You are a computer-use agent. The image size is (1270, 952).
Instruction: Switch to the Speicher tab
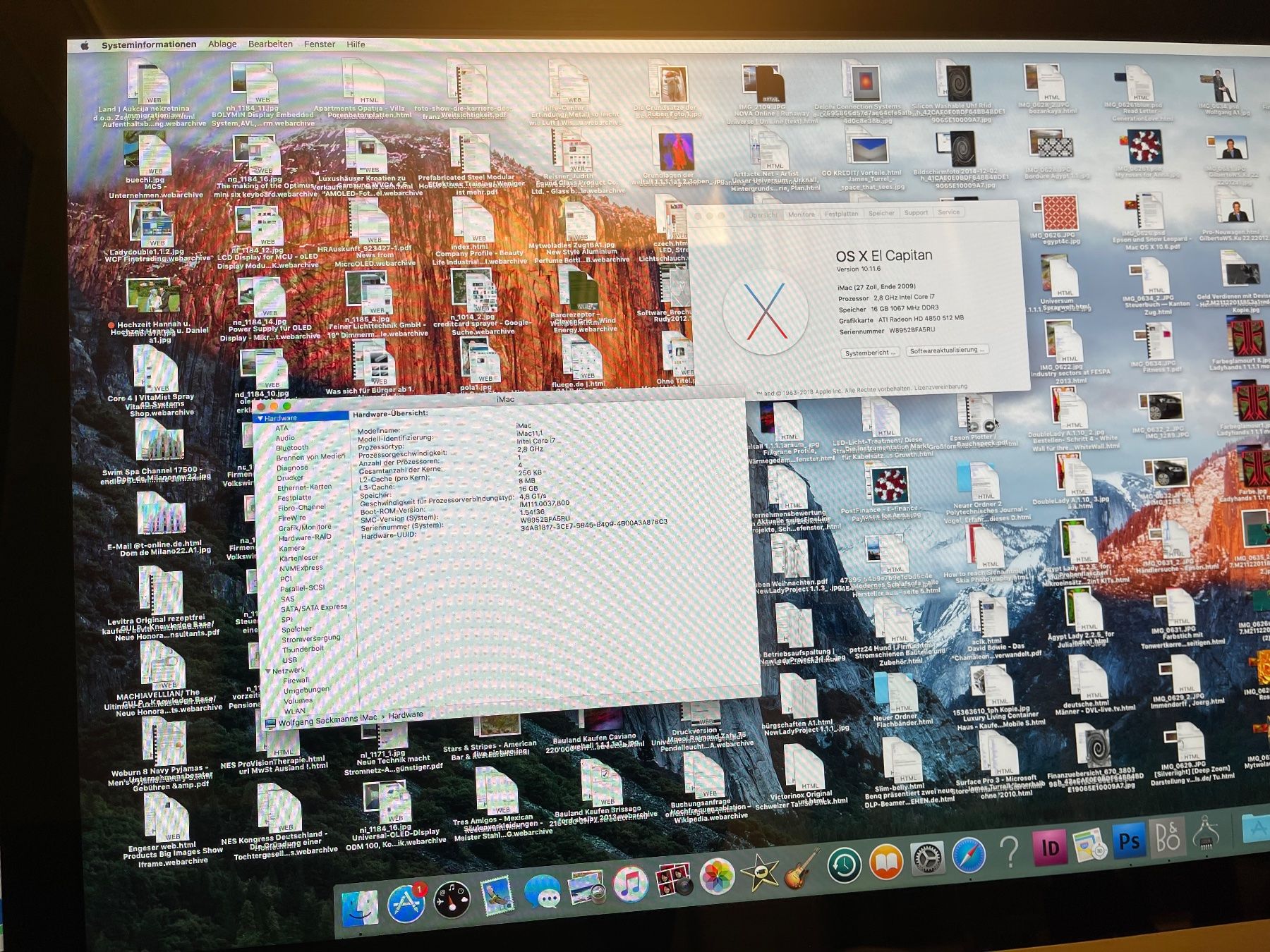881,213
